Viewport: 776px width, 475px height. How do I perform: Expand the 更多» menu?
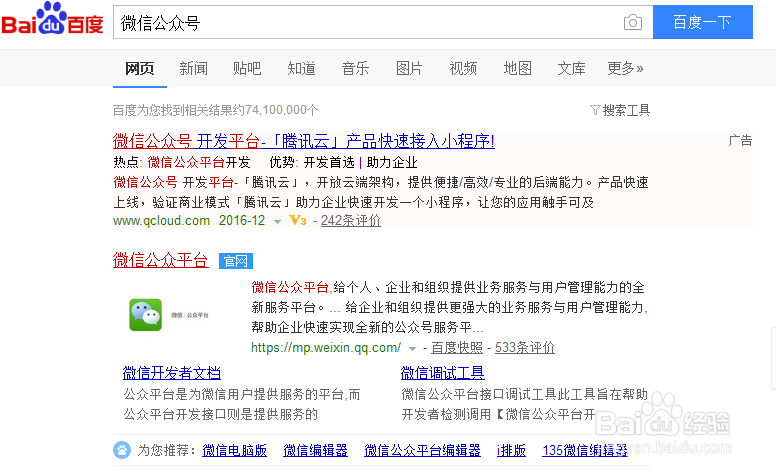[x=625, y=68]
